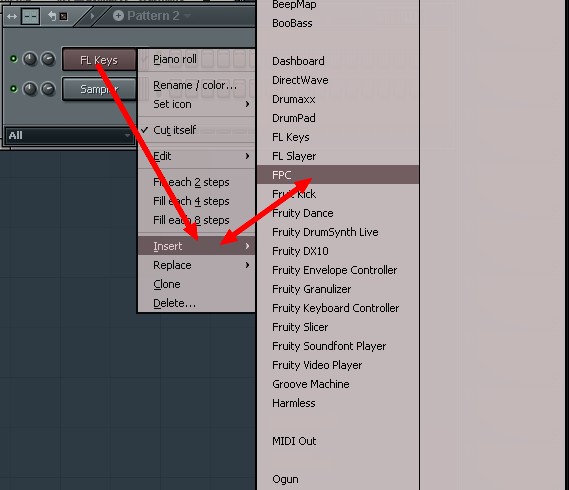Select Fill each 4 steps
The width and height of the screenshot is (569, 490).
tap(196, 201)
